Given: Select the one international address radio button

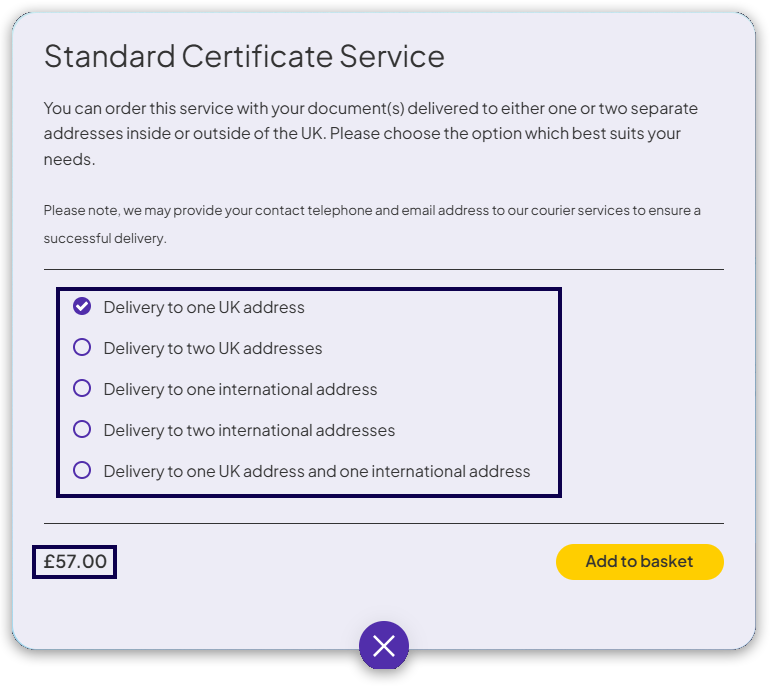Looking at the screenshot, I should coord(82,389).
